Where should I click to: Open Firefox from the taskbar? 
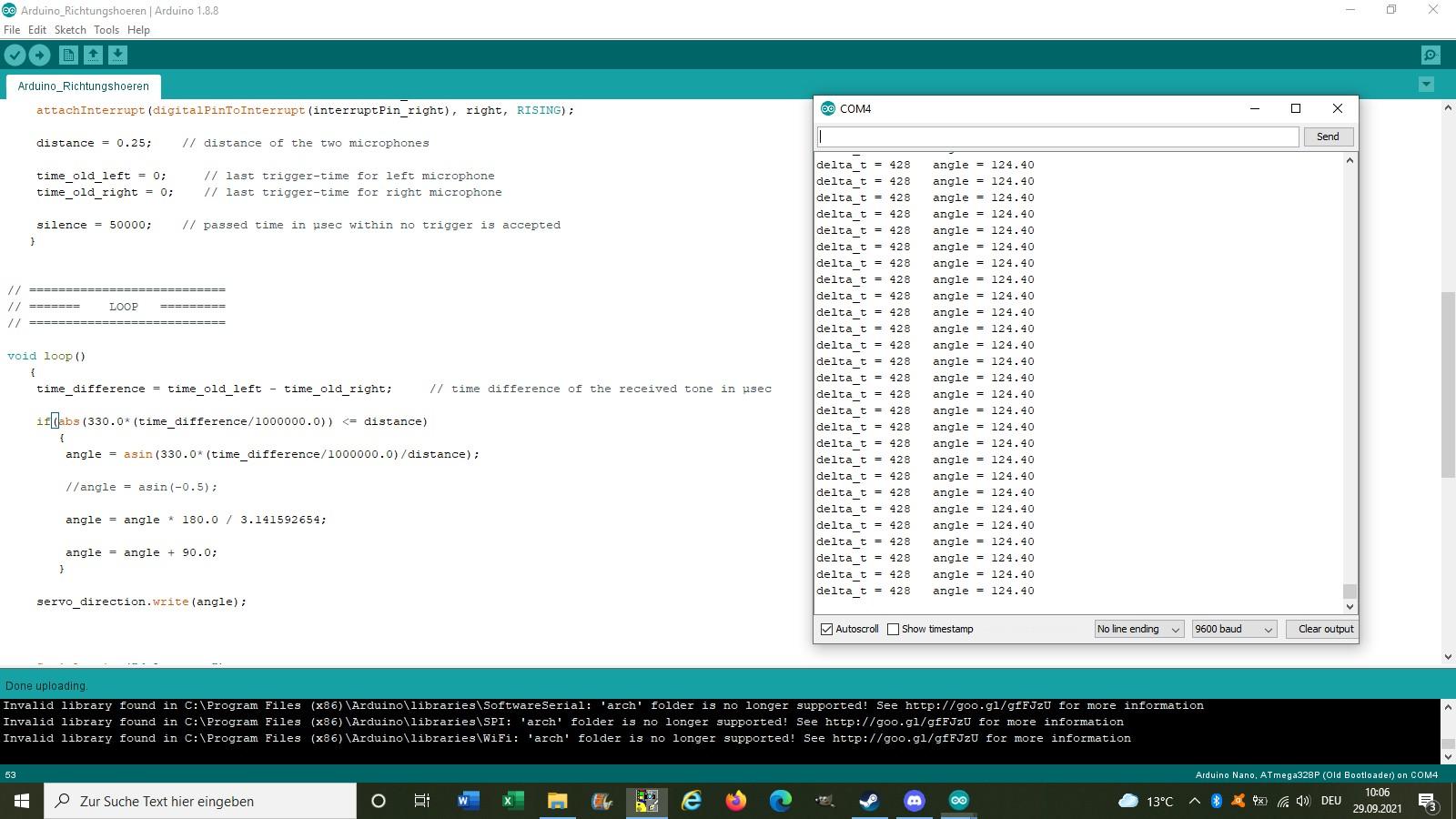click(x=736, y=801)
